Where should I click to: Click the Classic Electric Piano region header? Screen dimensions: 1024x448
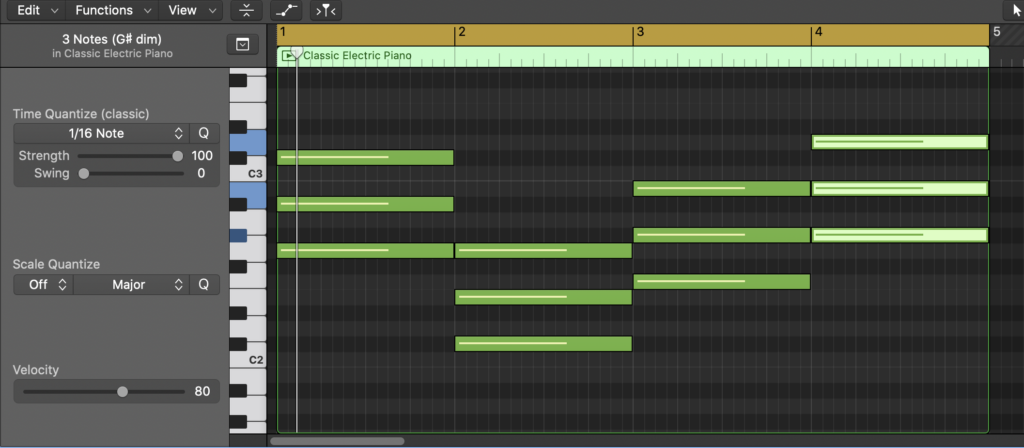tap(633, 56)
